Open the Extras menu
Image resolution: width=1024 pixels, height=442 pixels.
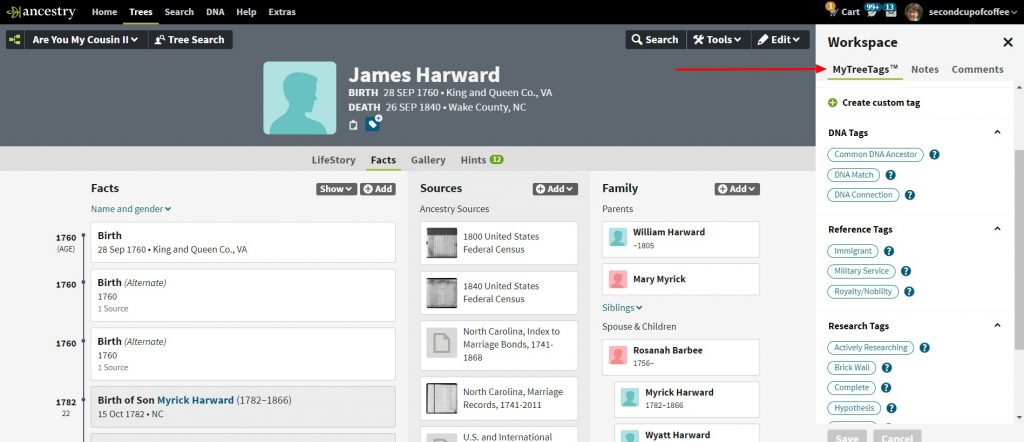click(281, 12)
